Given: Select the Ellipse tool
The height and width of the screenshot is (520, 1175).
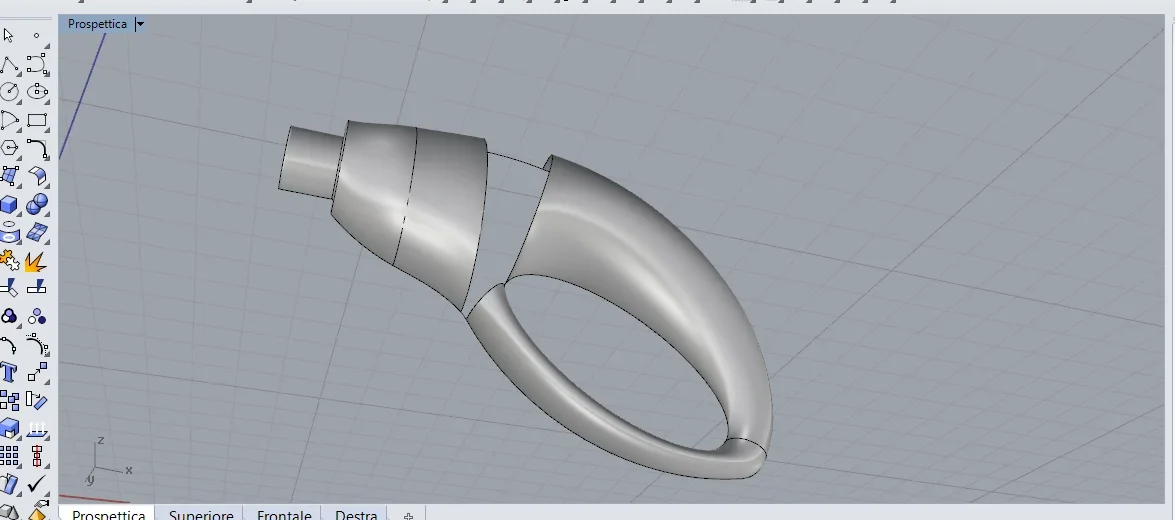Looking at the screenshot, I should 37,91.
